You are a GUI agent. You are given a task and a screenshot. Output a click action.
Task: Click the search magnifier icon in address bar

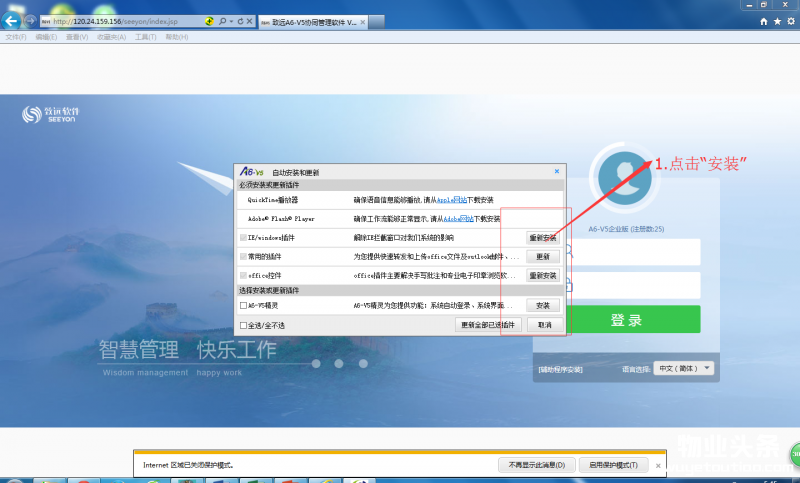tap(222, 21)
